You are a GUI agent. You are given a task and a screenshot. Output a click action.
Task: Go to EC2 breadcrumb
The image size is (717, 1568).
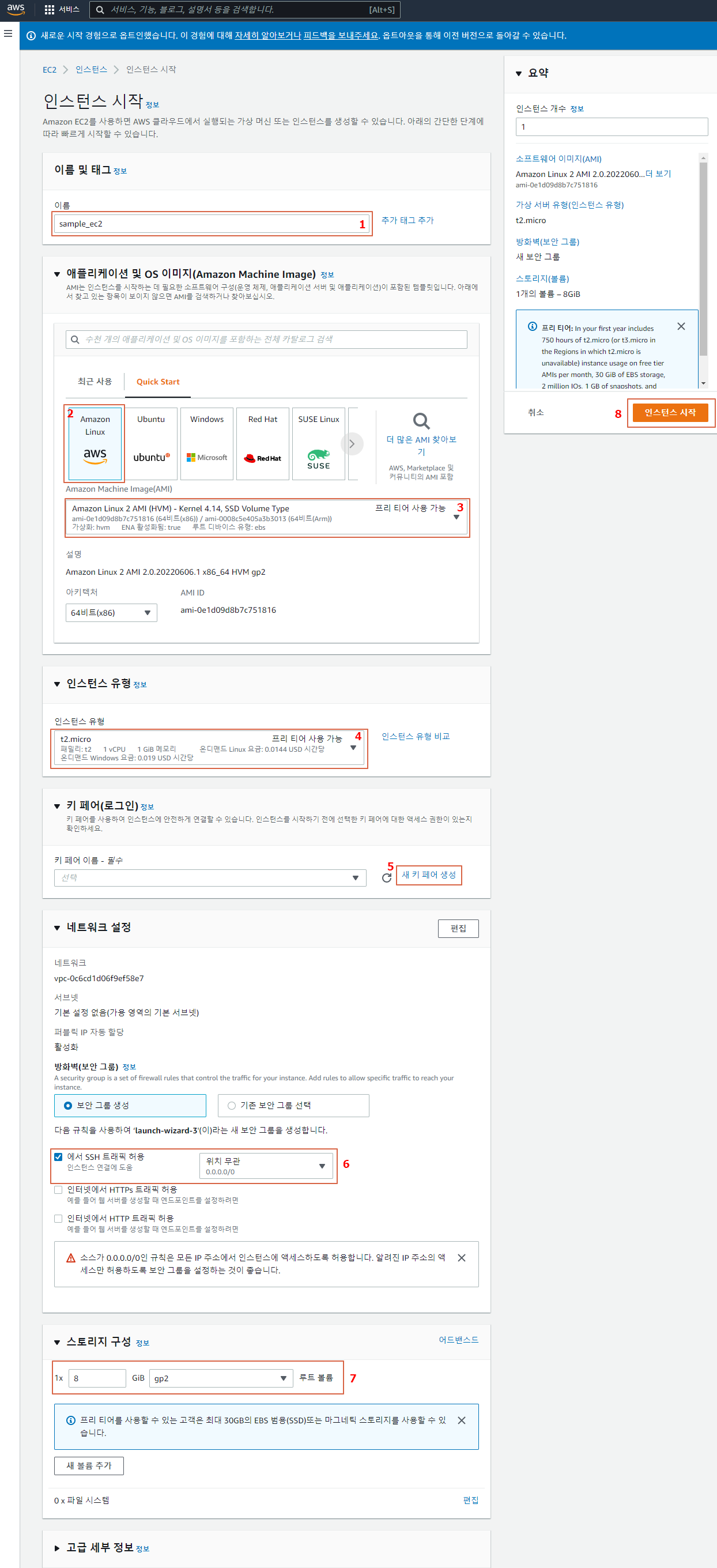coord(50,69)
